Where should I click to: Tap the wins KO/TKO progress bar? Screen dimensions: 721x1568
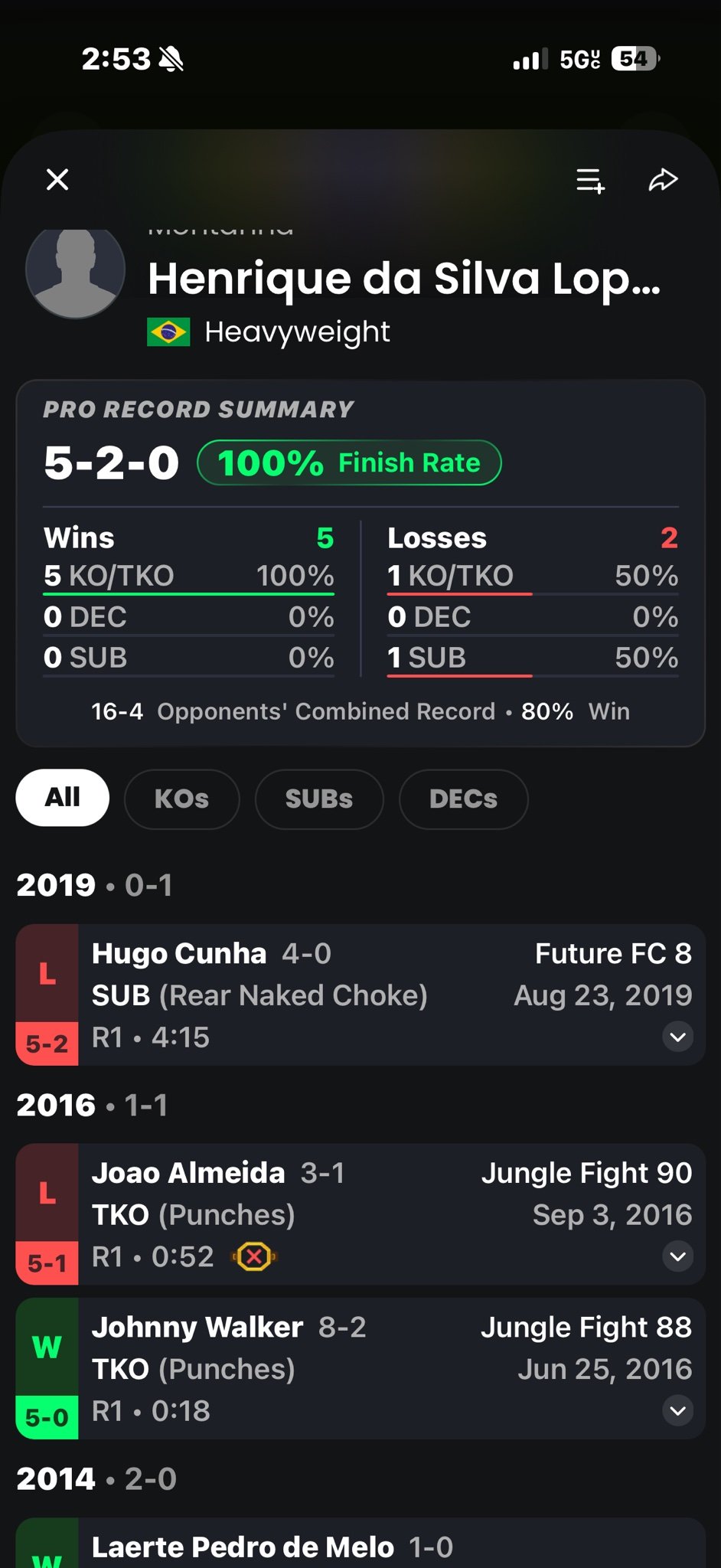[189, 593]
